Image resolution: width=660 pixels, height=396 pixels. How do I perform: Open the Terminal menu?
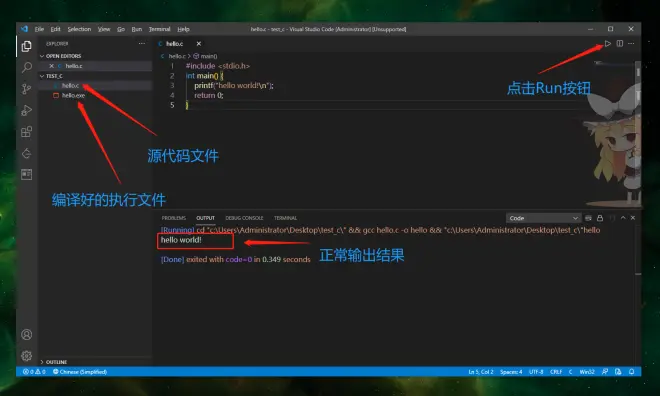[160, 29]
